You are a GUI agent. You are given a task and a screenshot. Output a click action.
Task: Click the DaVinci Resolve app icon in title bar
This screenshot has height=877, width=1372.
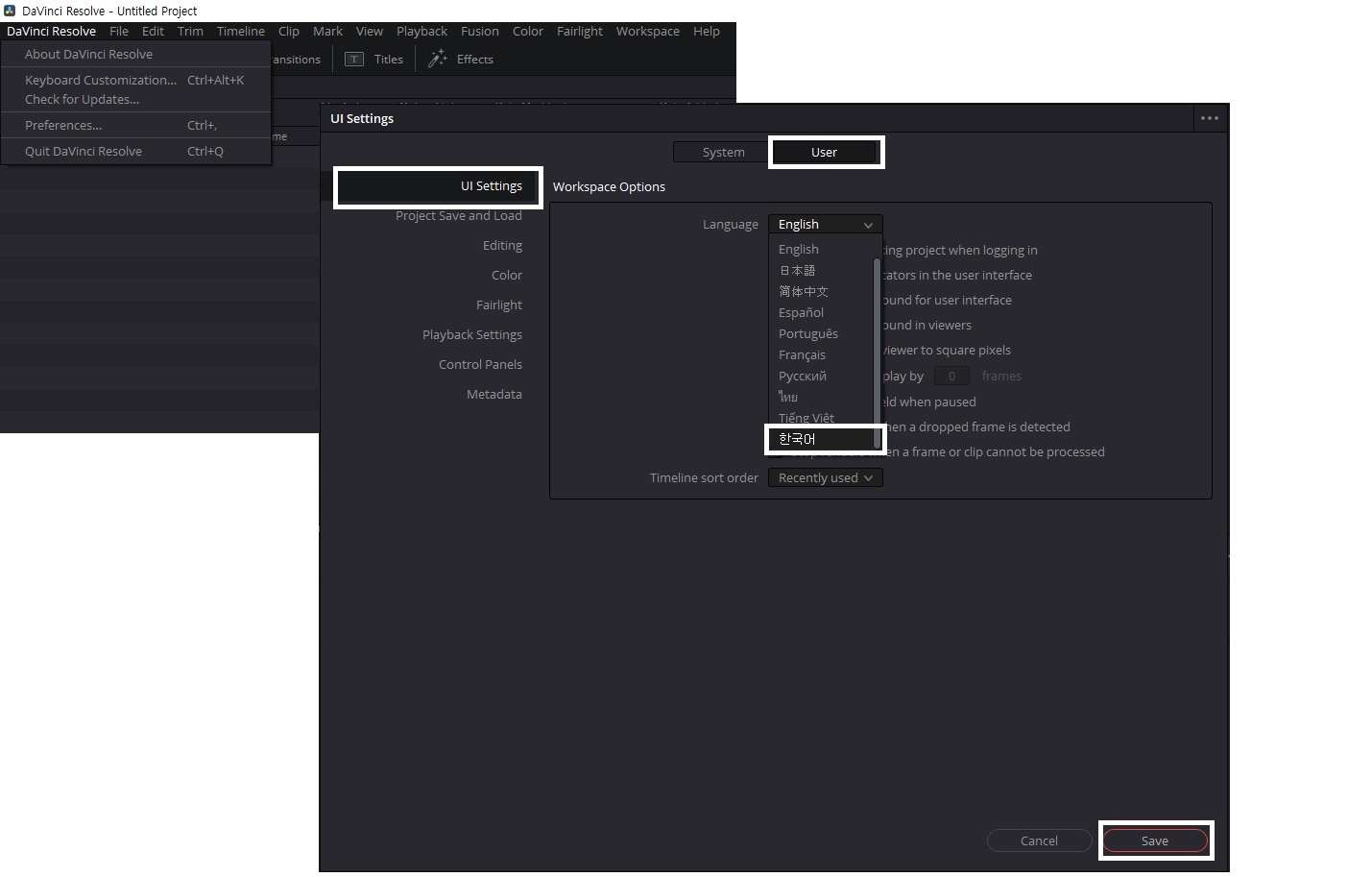tap(10, 11)
